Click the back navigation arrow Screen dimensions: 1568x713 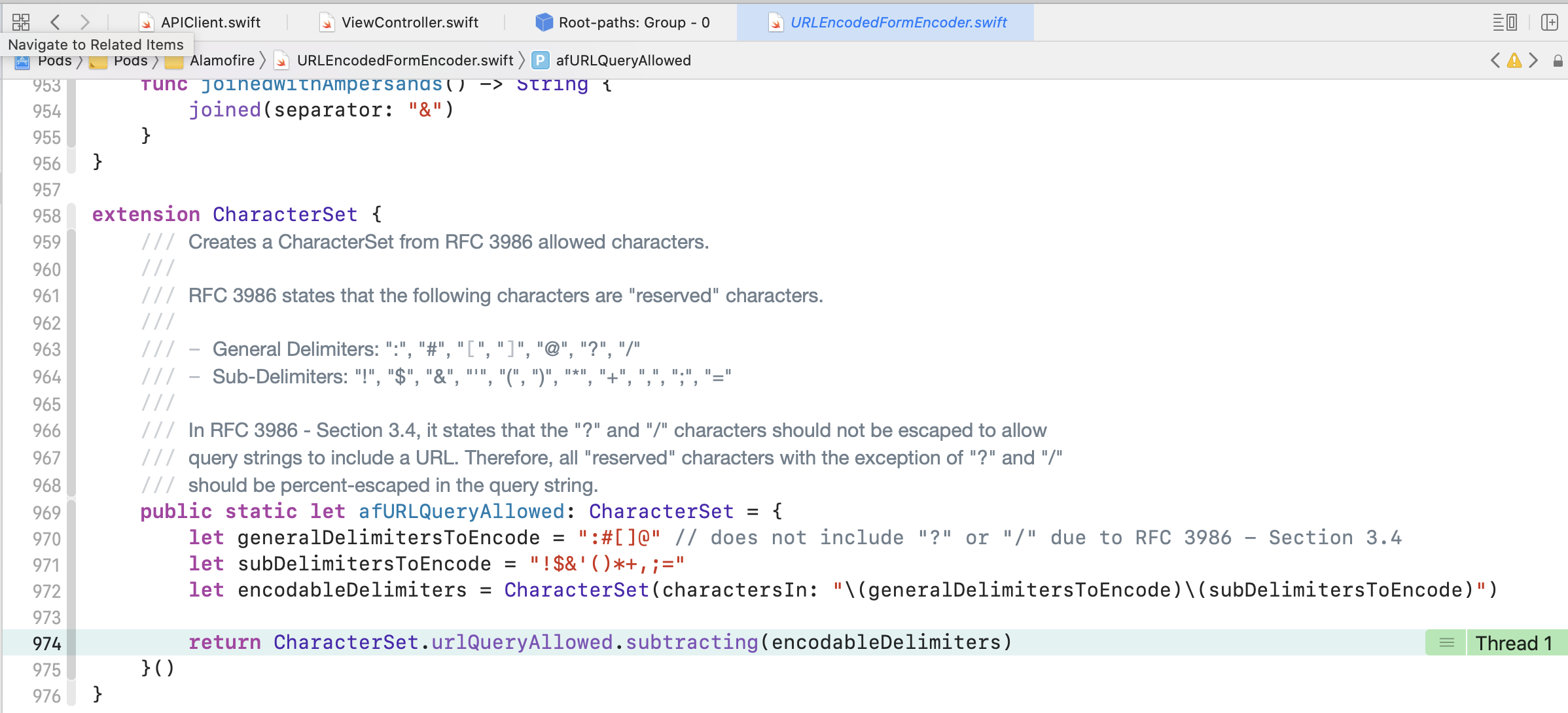click(55, 22)
